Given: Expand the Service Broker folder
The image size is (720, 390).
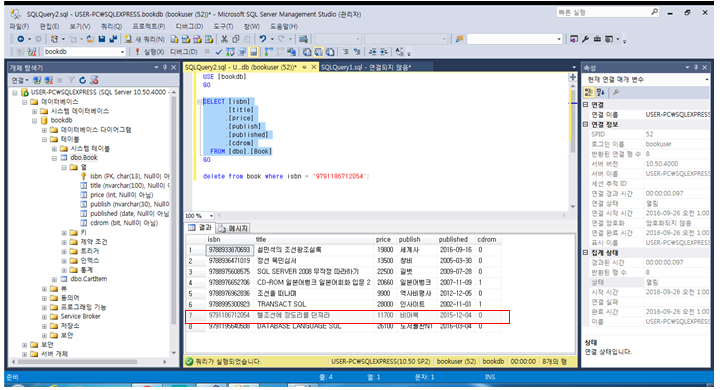Looking at the screenshot, I should (x=44, y=317).
